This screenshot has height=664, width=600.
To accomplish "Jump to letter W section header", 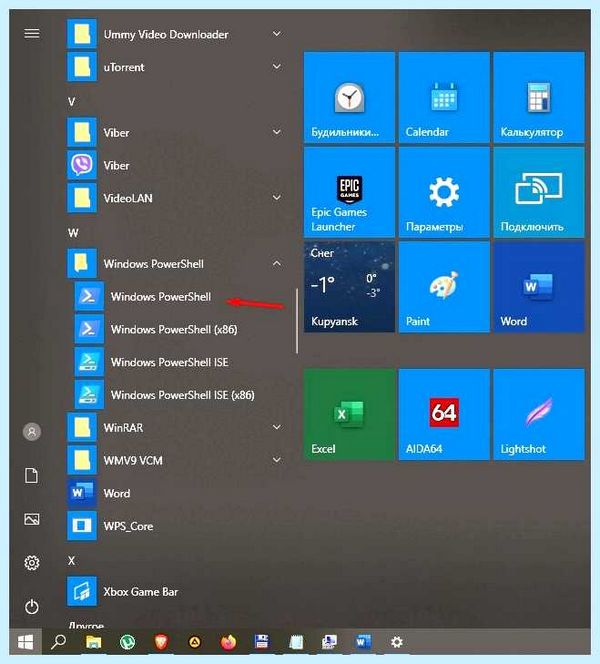I will [73, 233].
